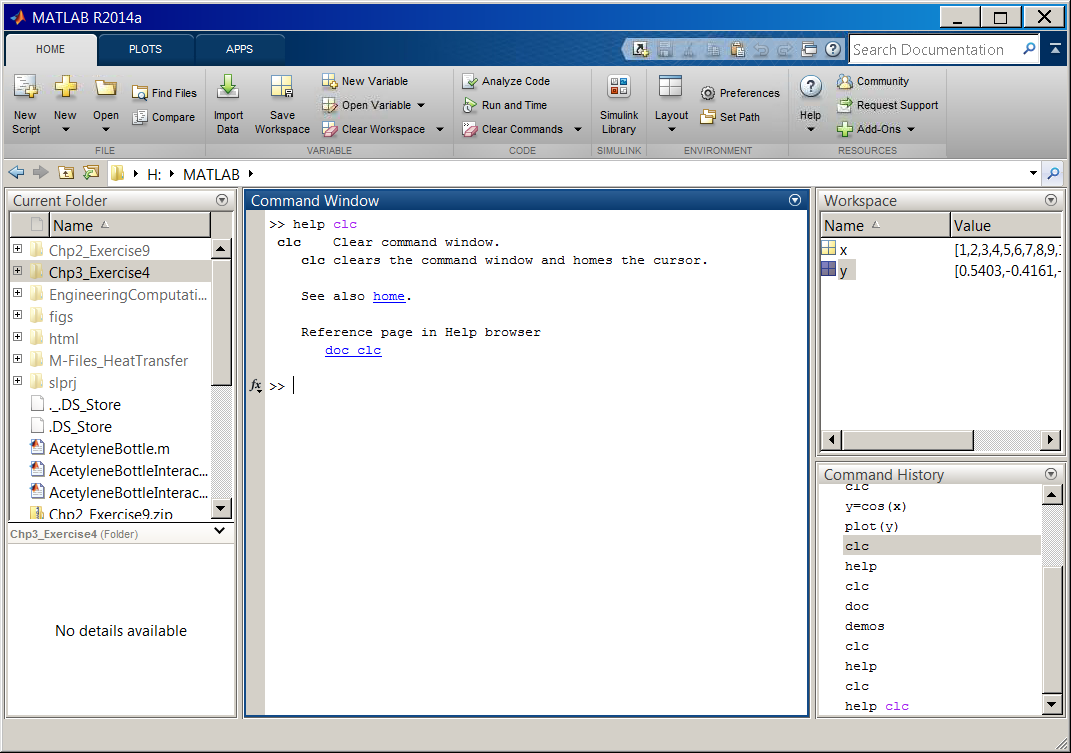Visit Community resources
The height and width of the screenshot is (753, 1071).
point(874,81)
